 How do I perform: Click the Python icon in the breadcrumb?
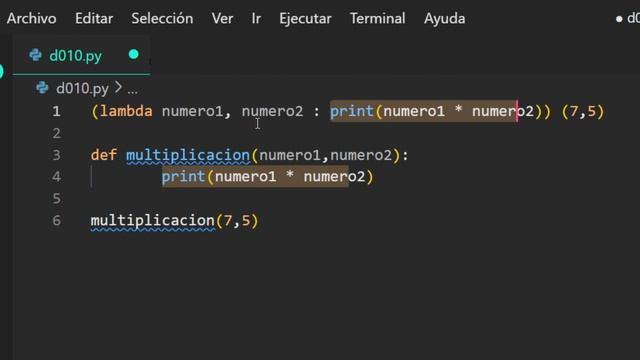(42, 88)
